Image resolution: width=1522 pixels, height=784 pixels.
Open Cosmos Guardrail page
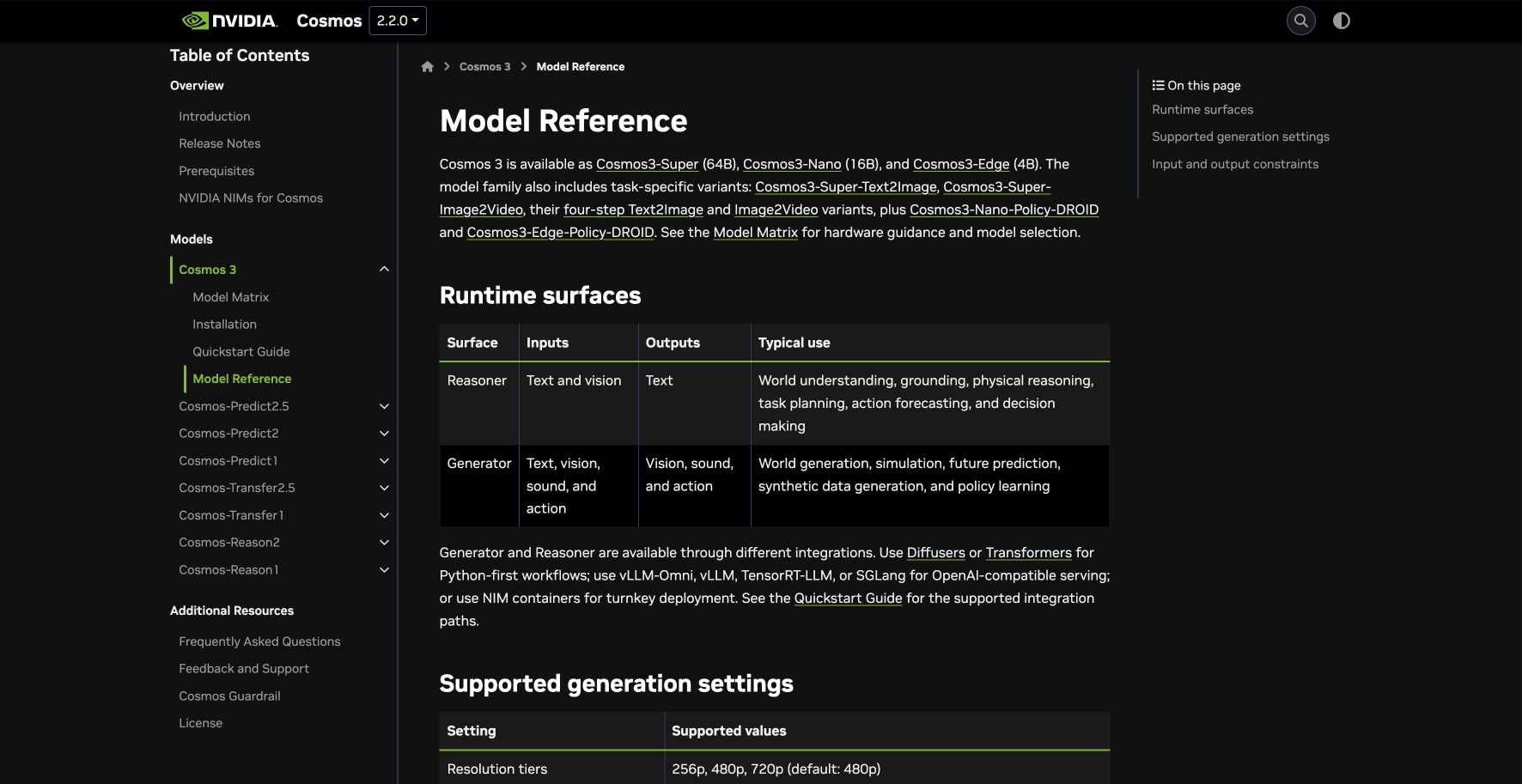point(229,696)
